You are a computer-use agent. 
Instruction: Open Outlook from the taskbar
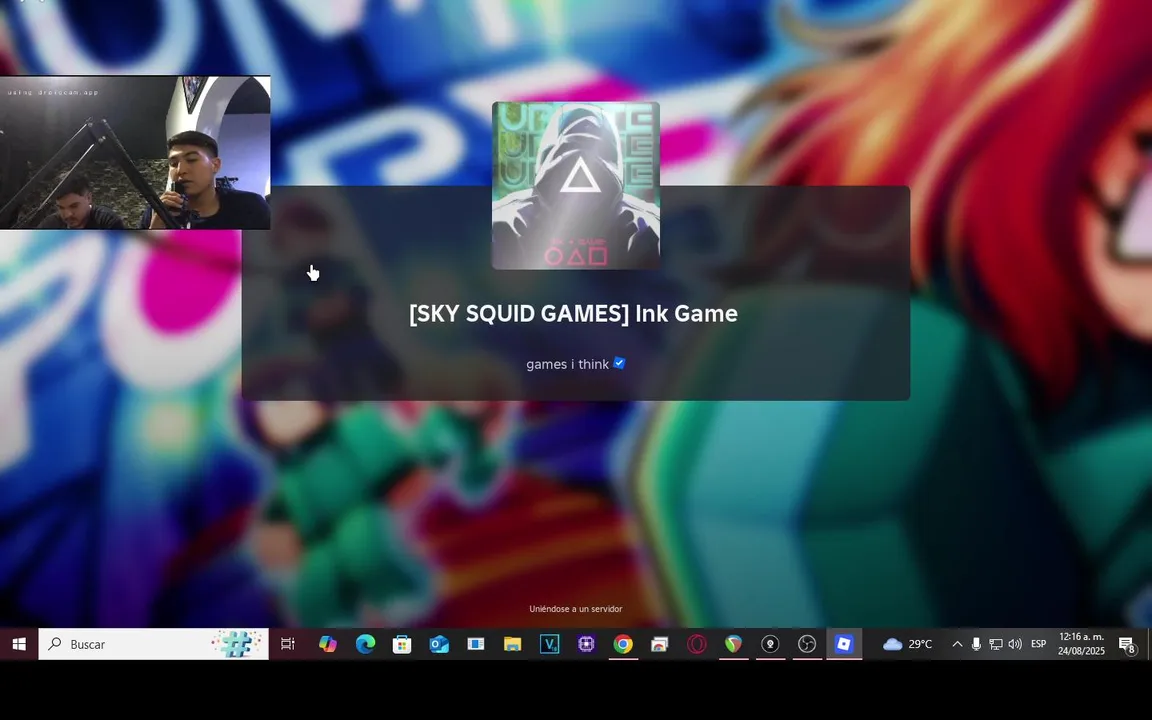pos(439,644)
